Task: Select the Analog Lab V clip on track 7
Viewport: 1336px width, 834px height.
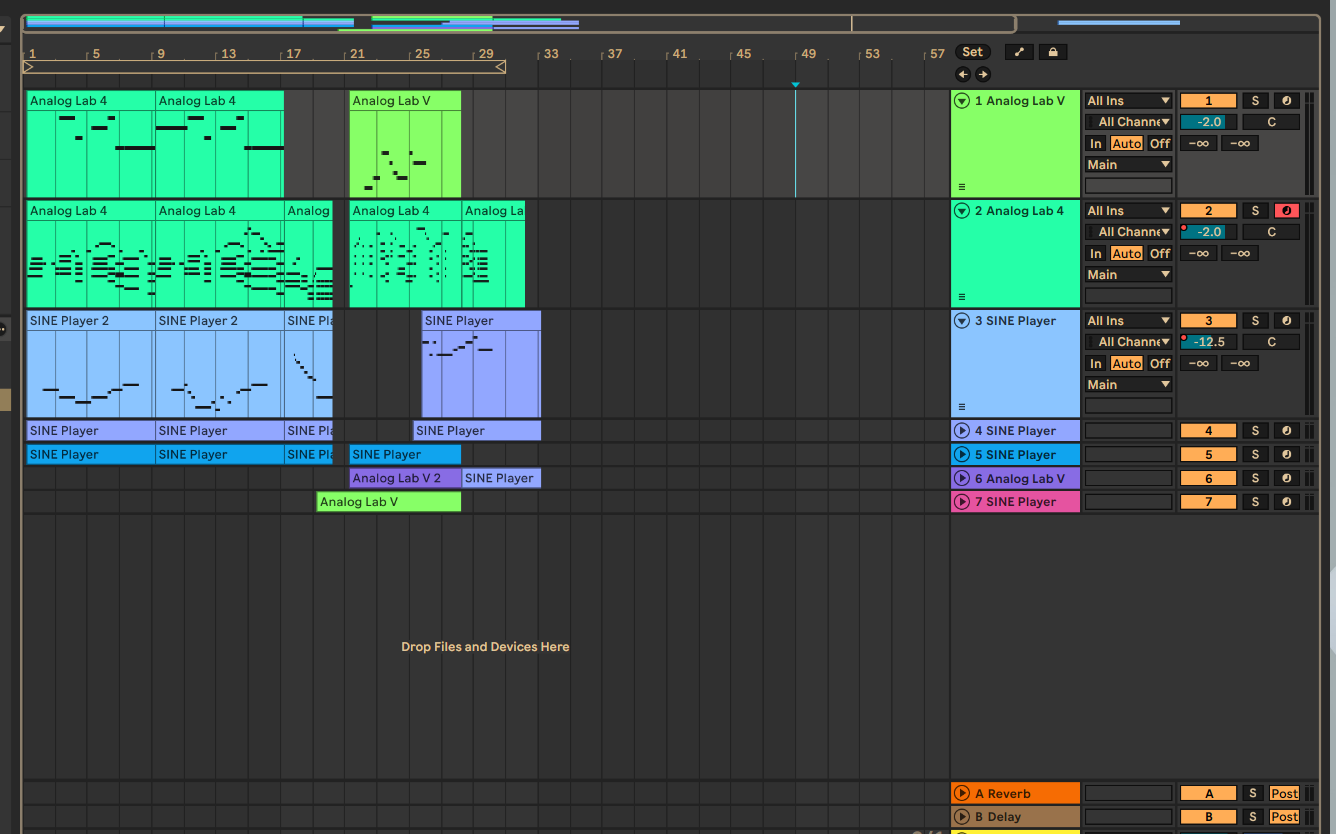Action: tap(389, 502)
